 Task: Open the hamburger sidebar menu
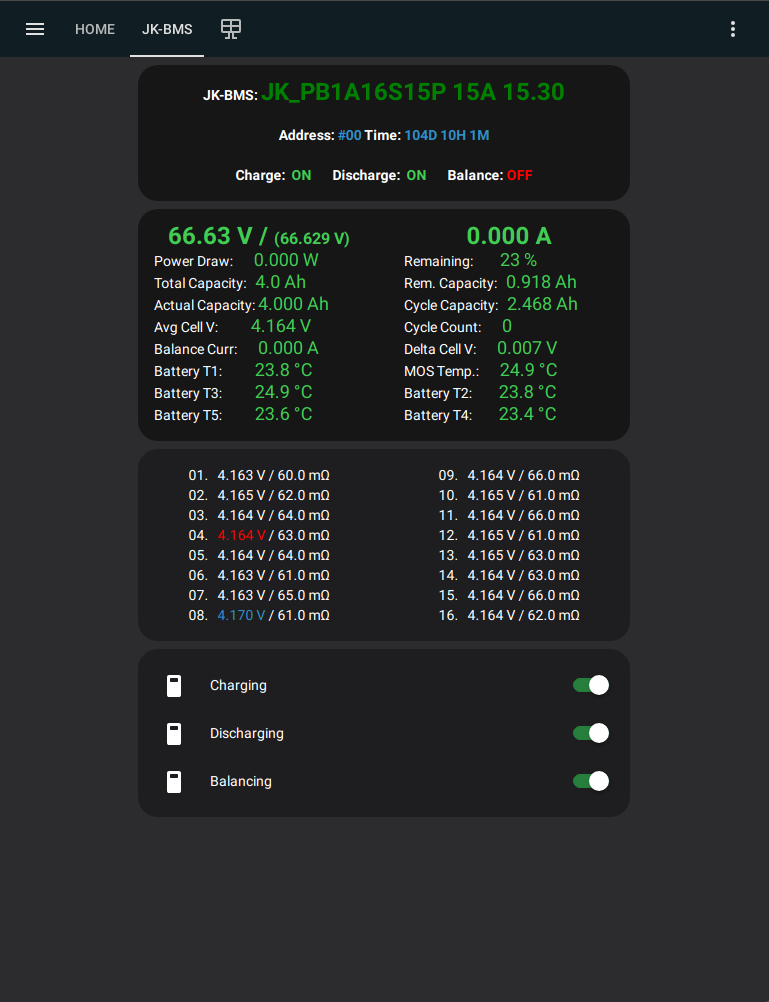click(x=35, y=29)
